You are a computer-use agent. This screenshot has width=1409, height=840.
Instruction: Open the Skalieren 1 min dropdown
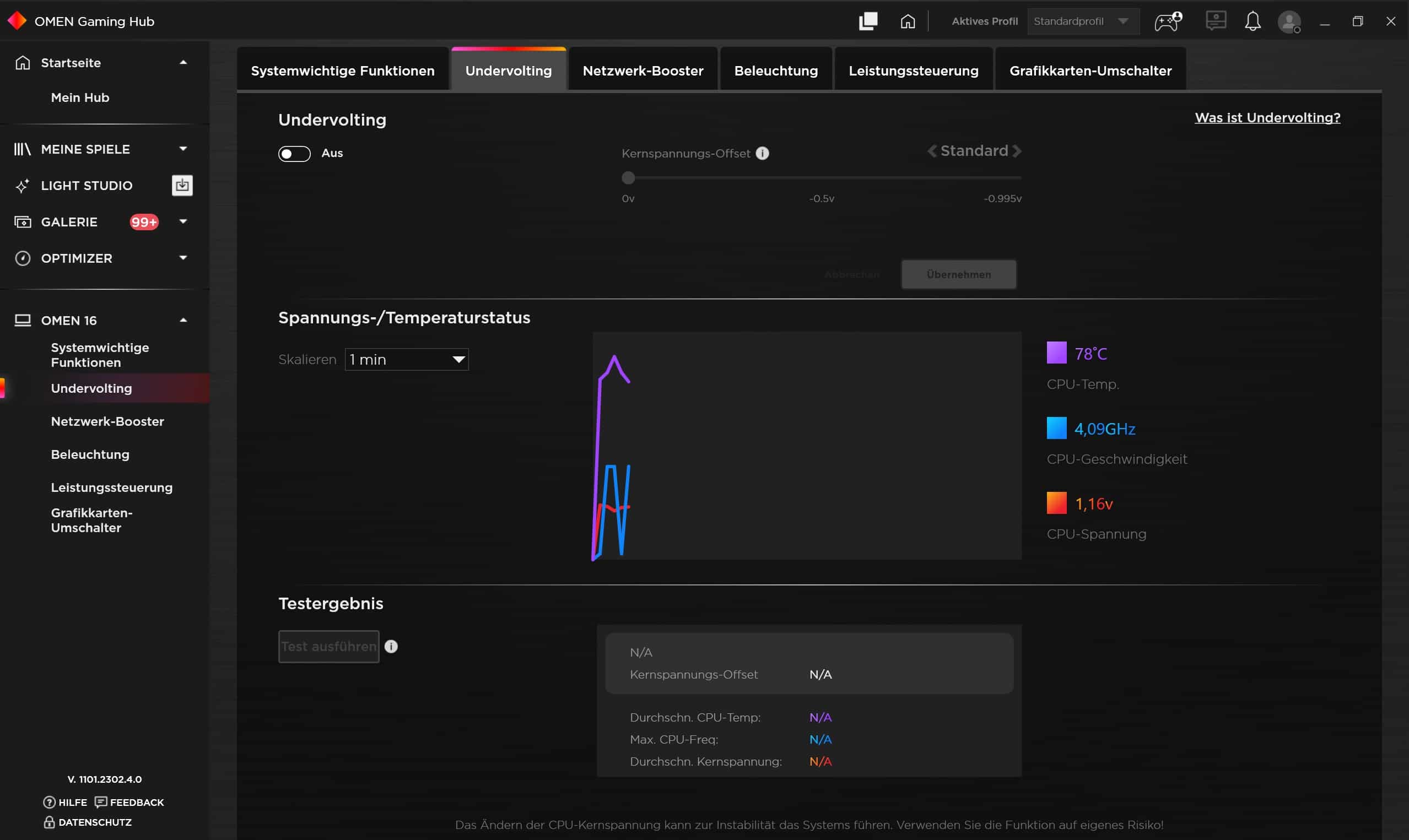pos(407,360)
